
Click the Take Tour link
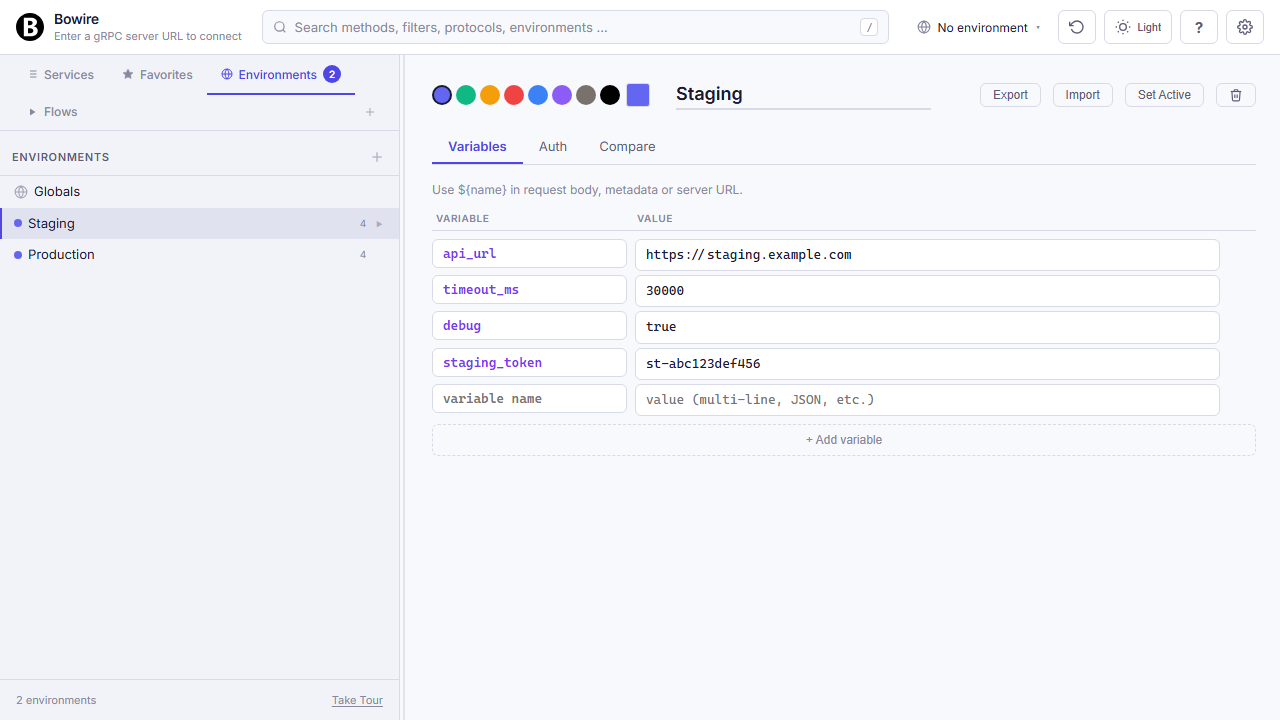(x=357, y=701)
